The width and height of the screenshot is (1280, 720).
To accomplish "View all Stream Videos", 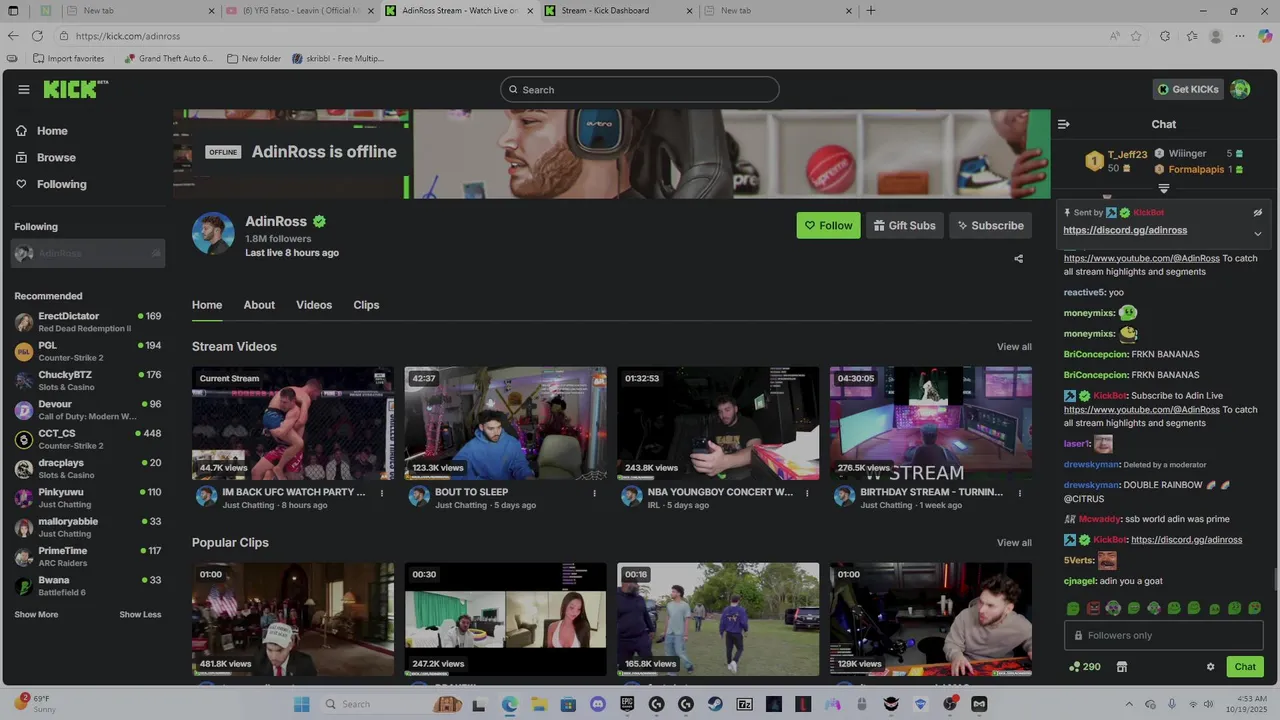I will pyautogui.click(x=1014, y=347).
